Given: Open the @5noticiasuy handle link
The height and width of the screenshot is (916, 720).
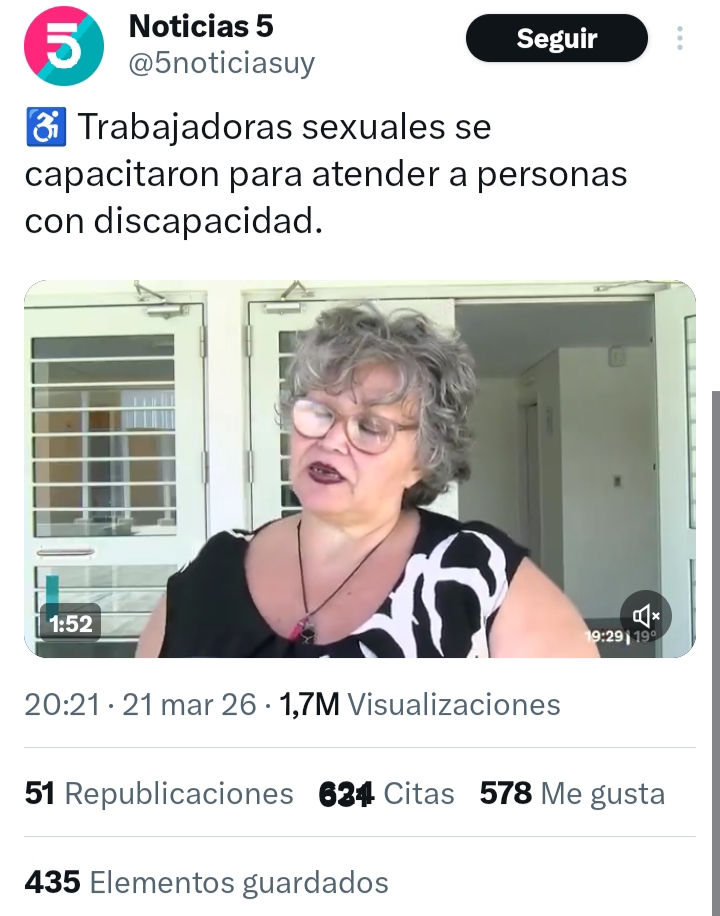Looking at the screenshot, I should pyautogui.click(x=221, y=63).
